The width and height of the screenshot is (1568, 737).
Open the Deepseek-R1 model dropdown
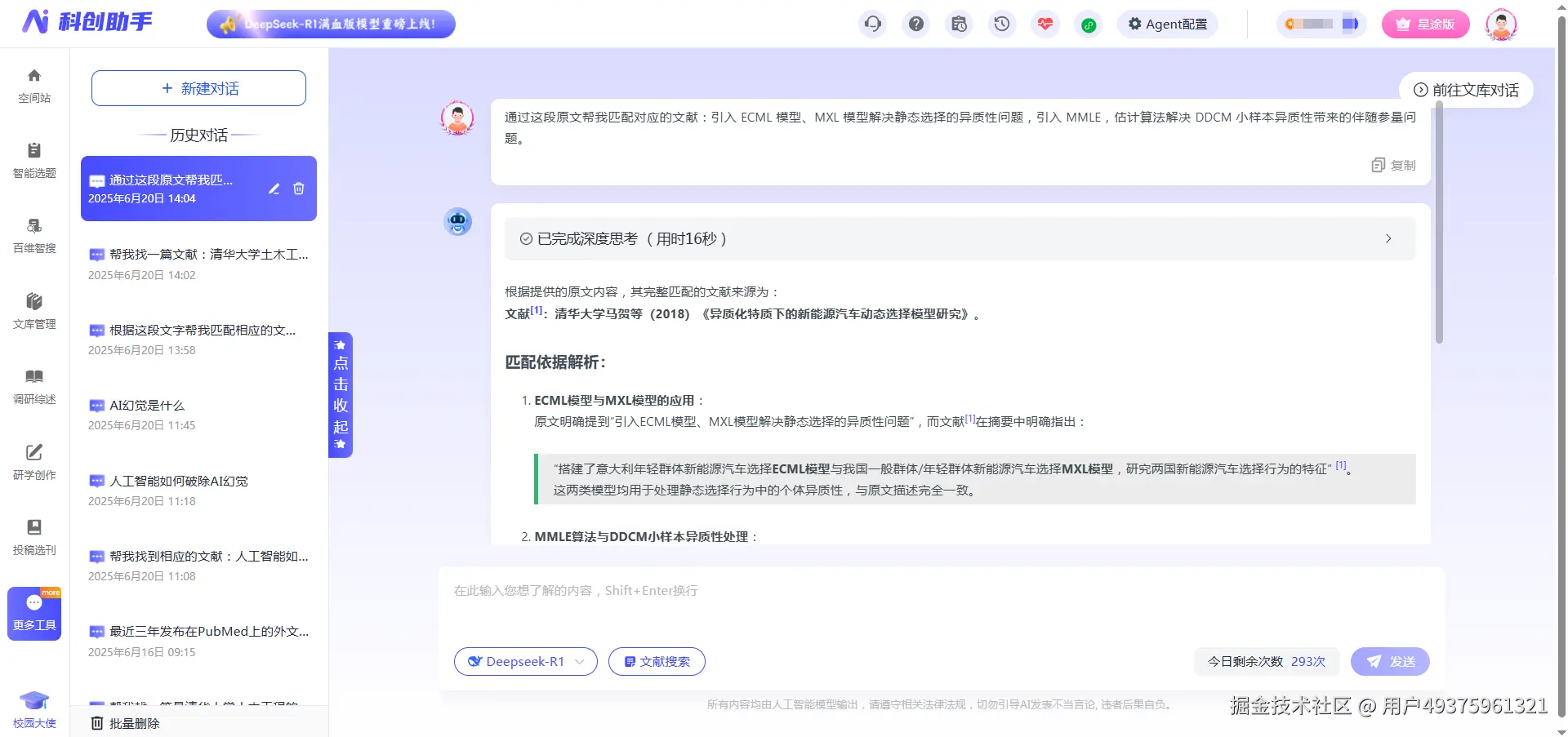pos(526,661)
